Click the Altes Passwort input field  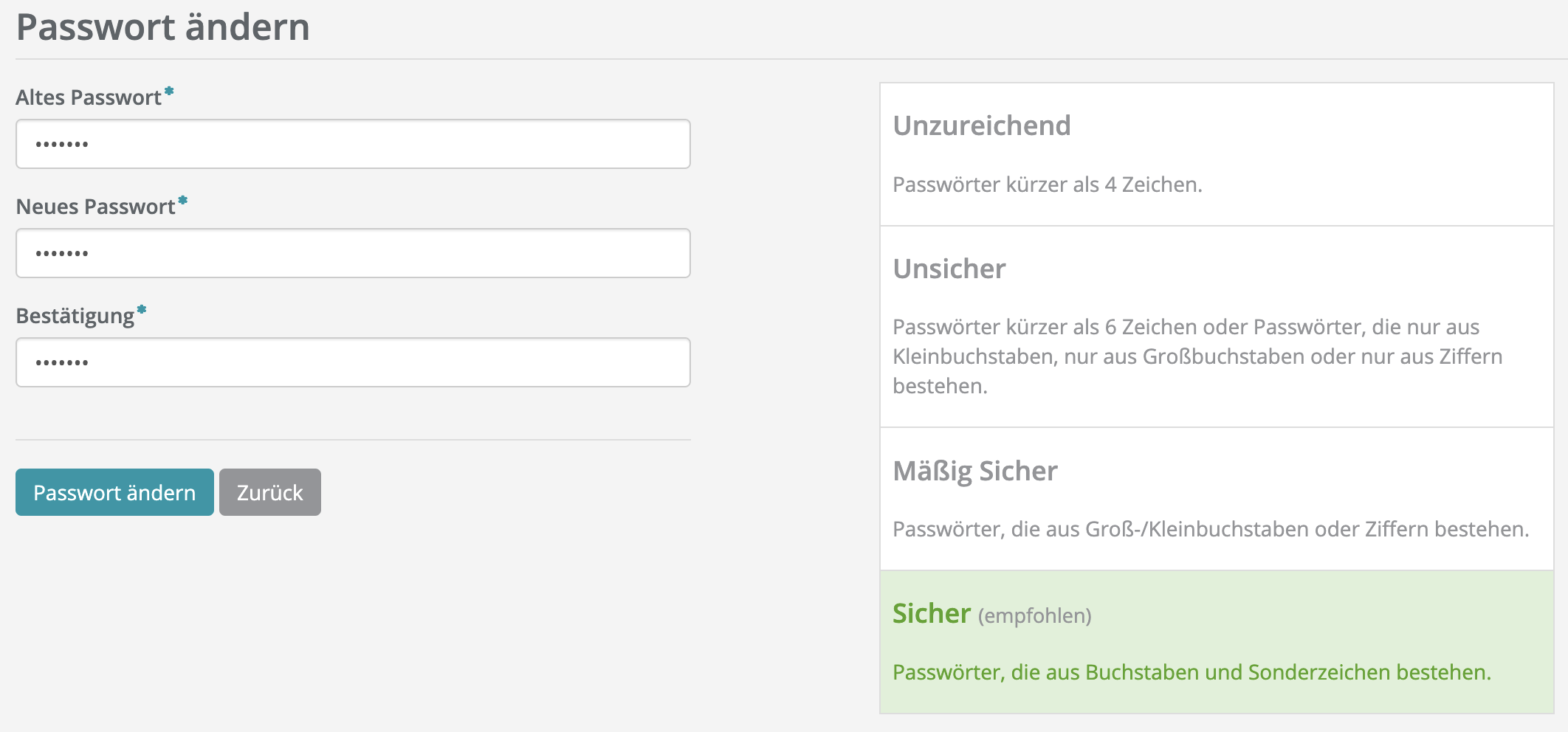click(x=353, y=144)
